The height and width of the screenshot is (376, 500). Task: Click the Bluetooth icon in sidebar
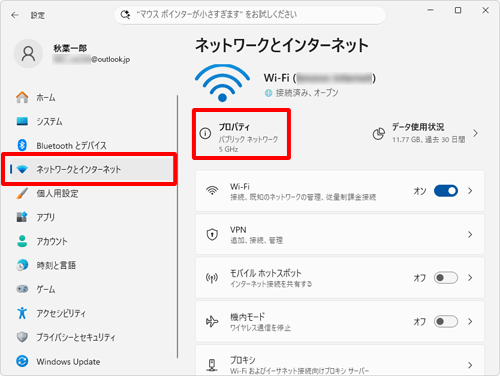point(22,145)
